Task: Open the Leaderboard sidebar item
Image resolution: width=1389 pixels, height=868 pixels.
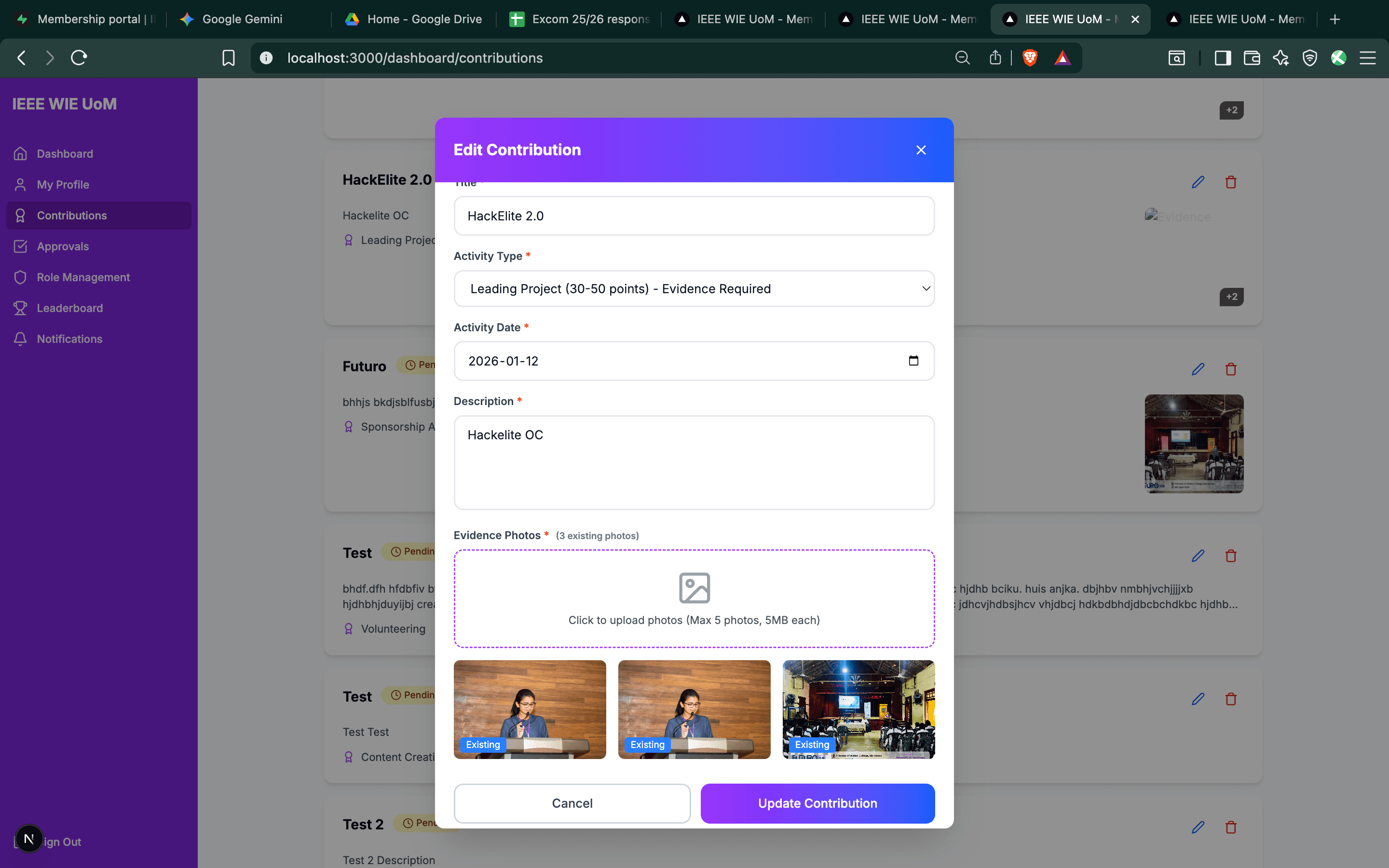Action: pos(69,308)
